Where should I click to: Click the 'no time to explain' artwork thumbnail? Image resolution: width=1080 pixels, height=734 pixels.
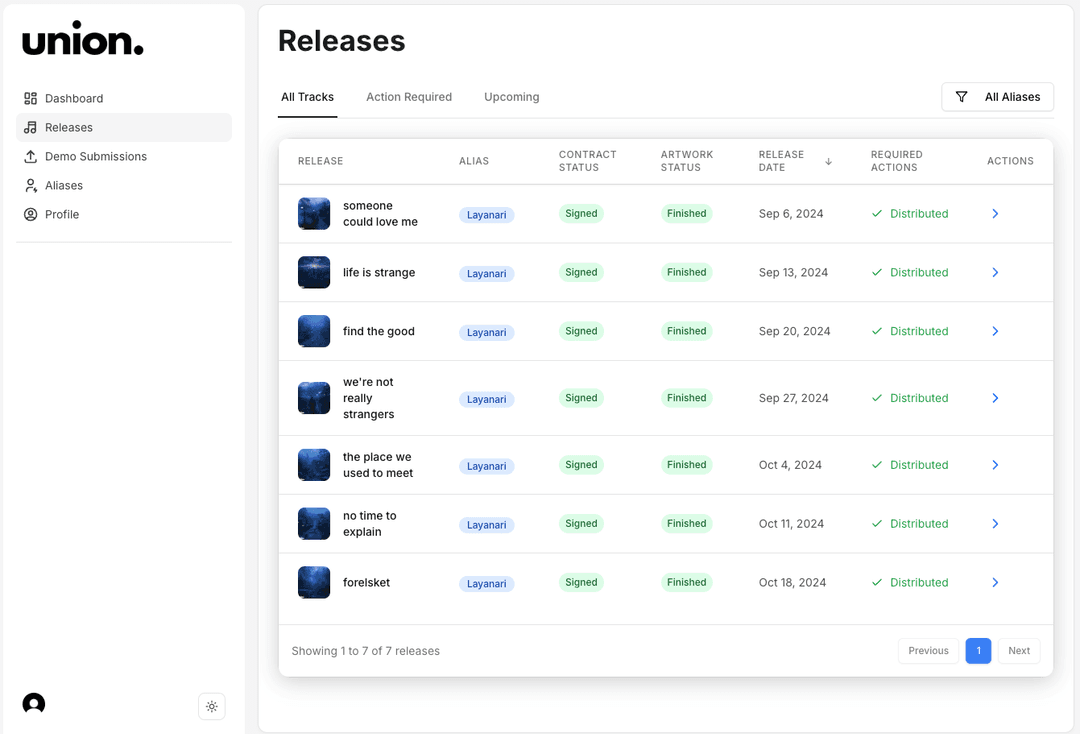pos(314,524)
